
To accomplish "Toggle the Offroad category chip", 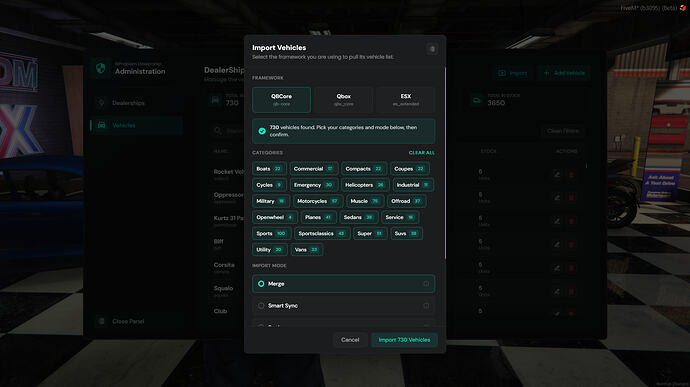I will point(406,201).
